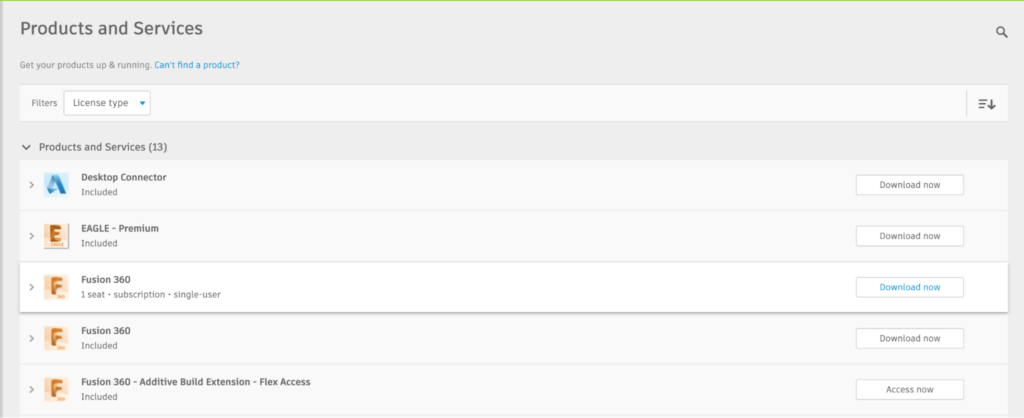The height and width of the screenshot is (418, 1024).
Task: Expand the Additive Build Extension row
Action: [31, 389]
